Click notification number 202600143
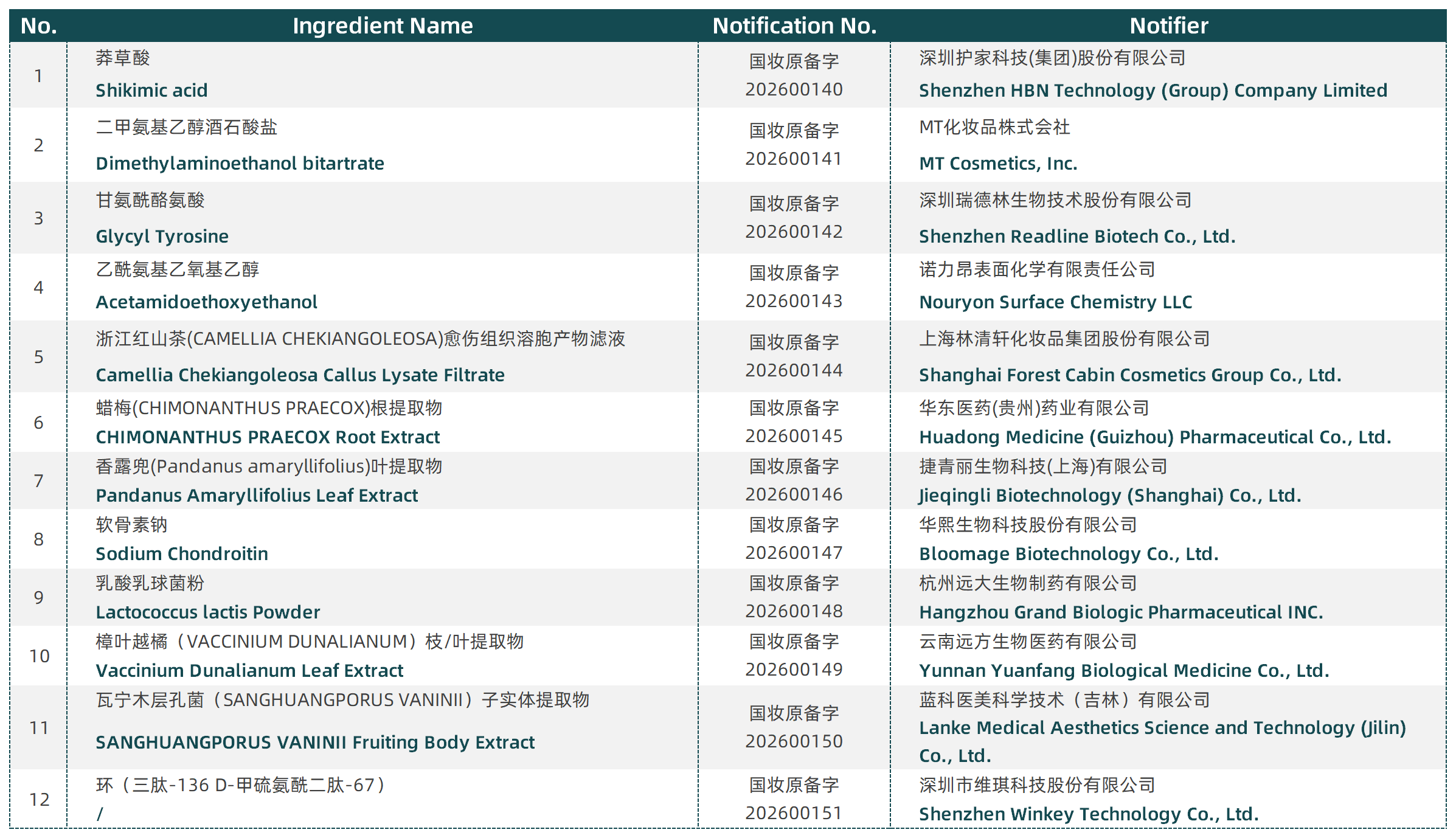 point(794,301)
